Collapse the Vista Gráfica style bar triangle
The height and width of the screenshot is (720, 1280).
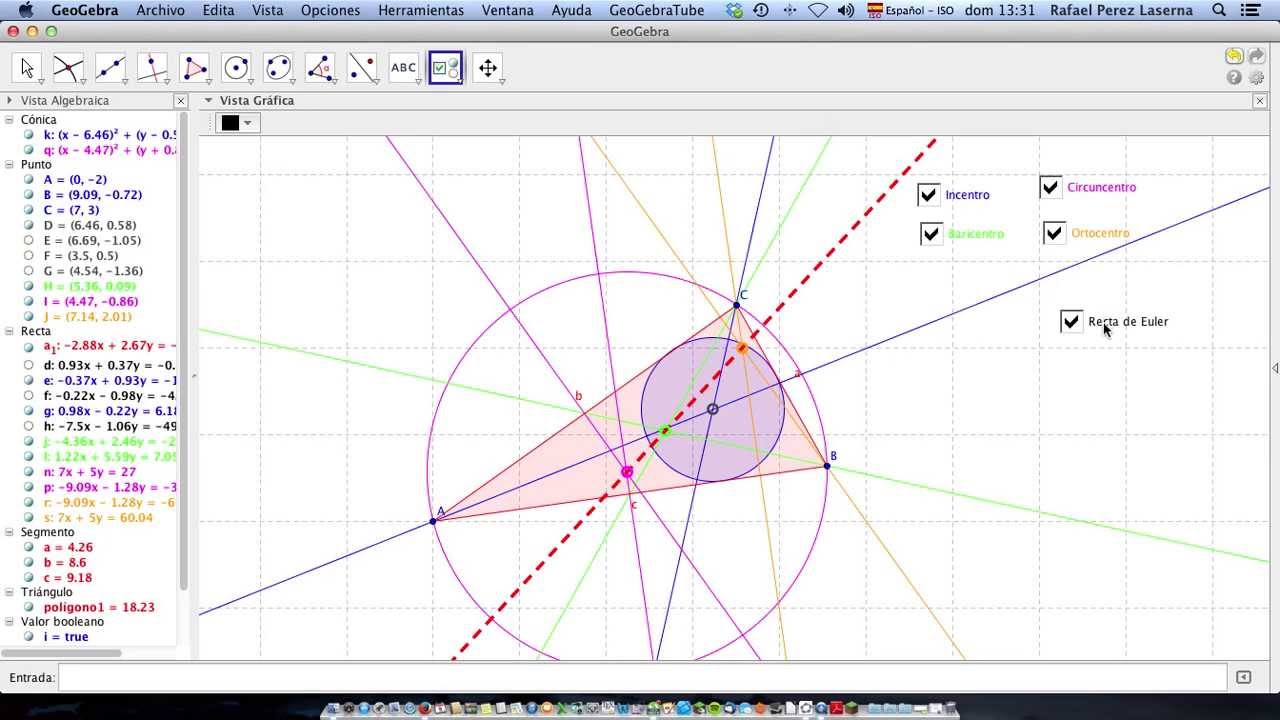tap(209, 100)
